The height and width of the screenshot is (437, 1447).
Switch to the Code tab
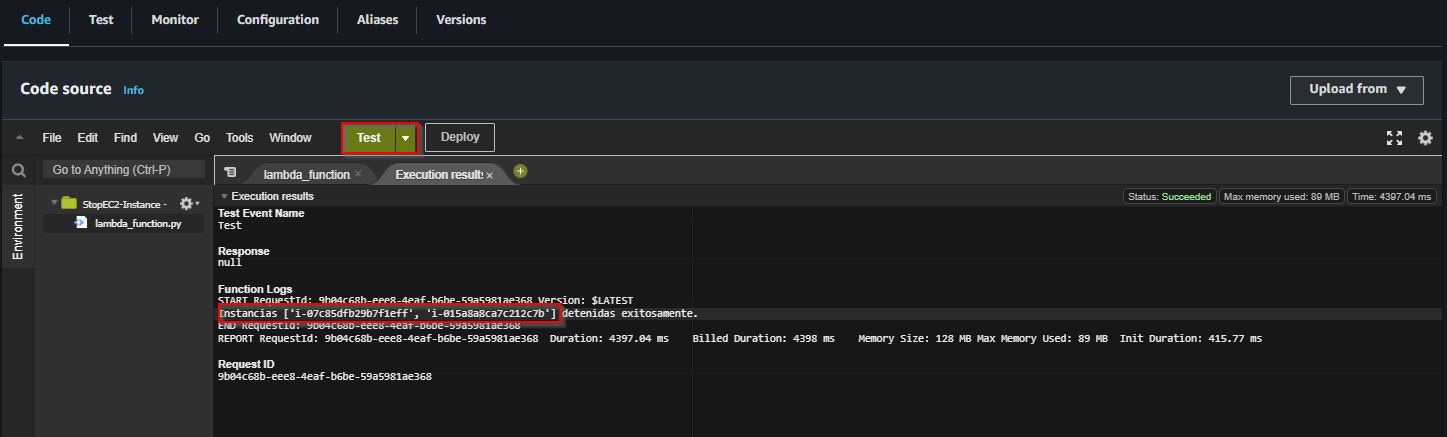[36, 20]
